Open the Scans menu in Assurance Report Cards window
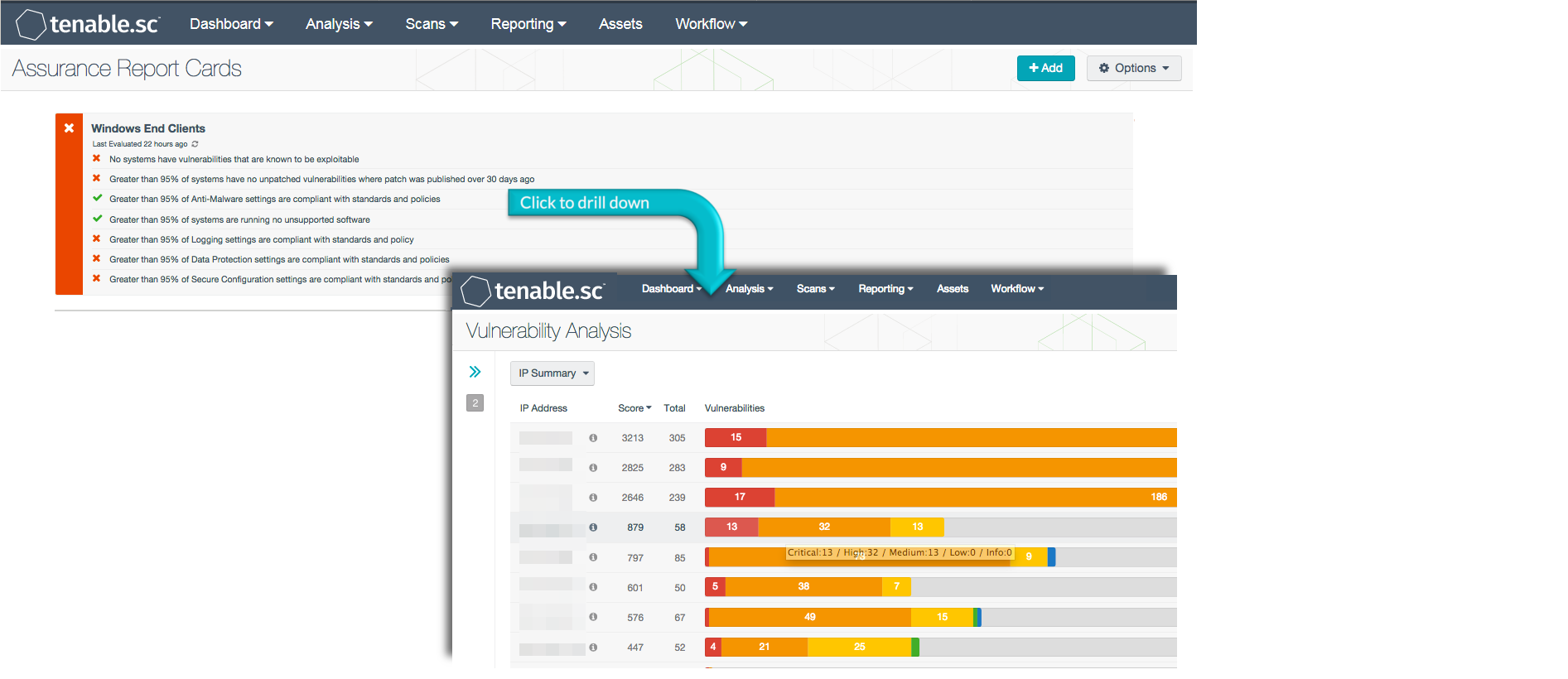The image size is (1568, 679). click(432, 24)
